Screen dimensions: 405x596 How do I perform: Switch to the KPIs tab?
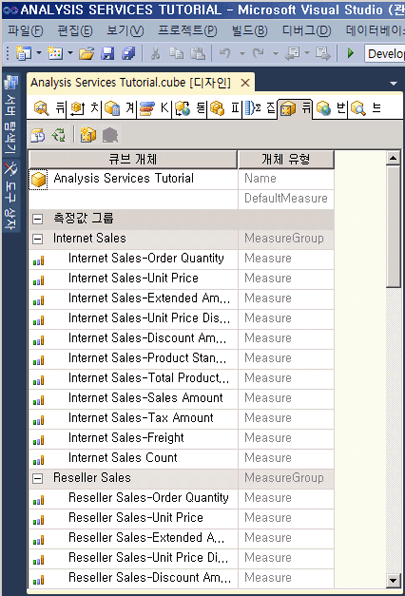click(154, 108)
